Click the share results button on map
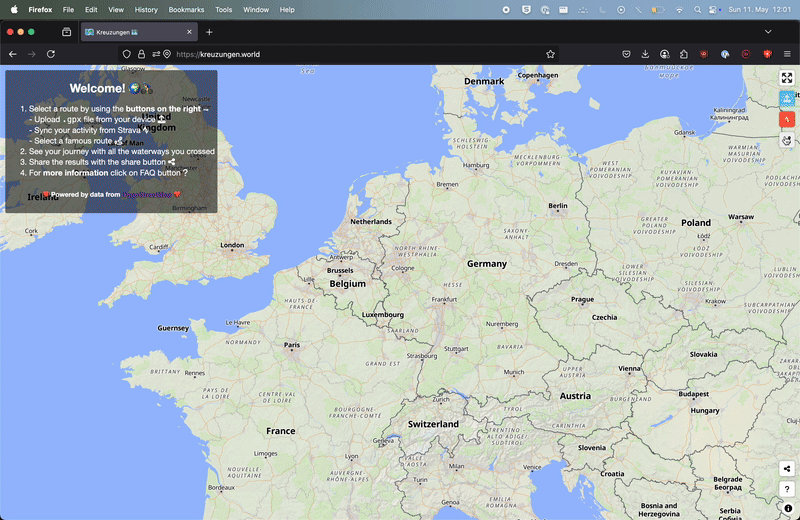 tap(787, 468)
